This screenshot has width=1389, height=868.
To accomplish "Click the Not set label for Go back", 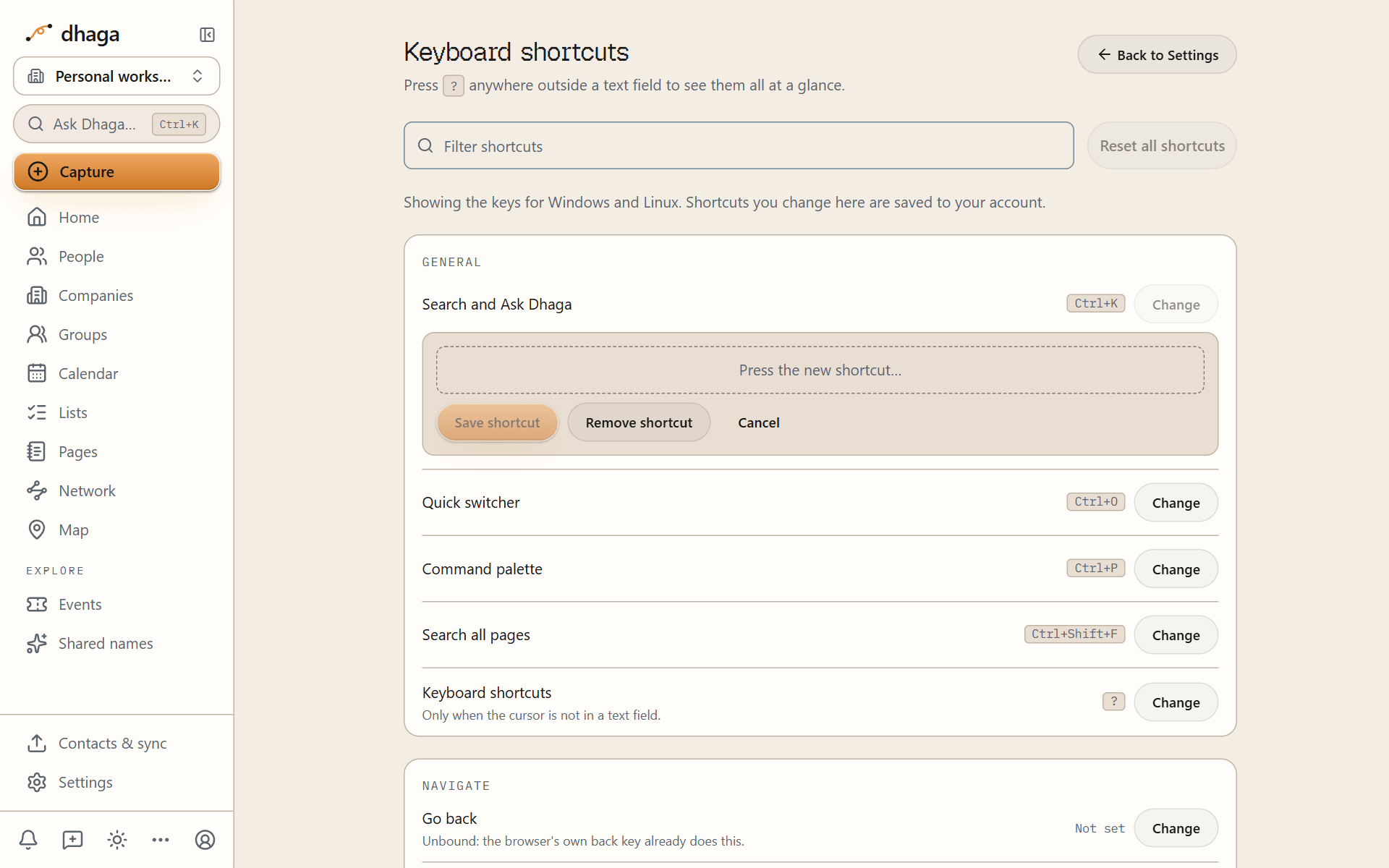I will point(1100,828).
